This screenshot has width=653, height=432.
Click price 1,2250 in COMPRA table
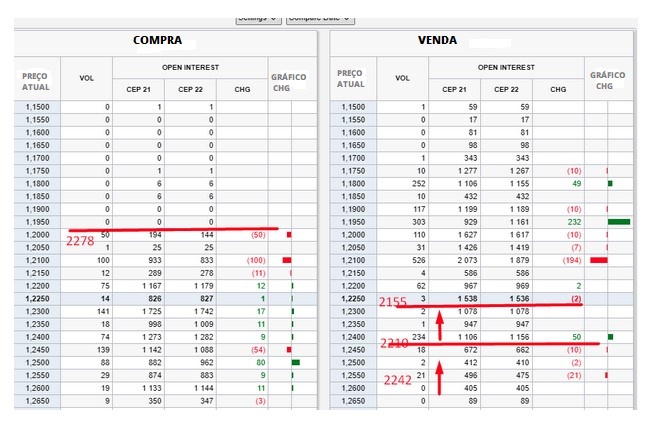(x=37, y=299)
